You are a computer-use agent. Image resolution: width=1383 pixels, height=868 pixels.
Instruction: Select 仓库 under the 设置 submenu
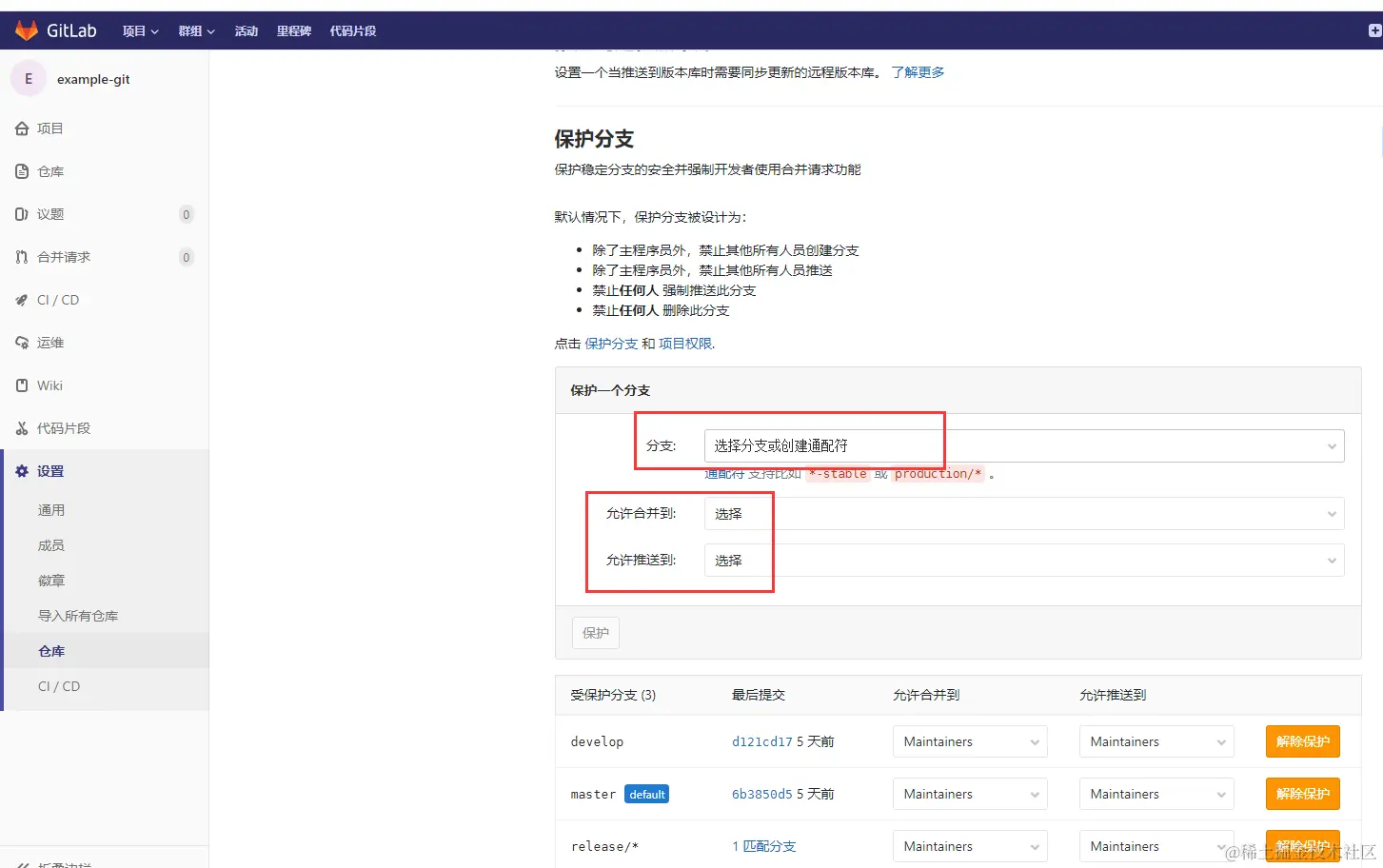(51, 651)
